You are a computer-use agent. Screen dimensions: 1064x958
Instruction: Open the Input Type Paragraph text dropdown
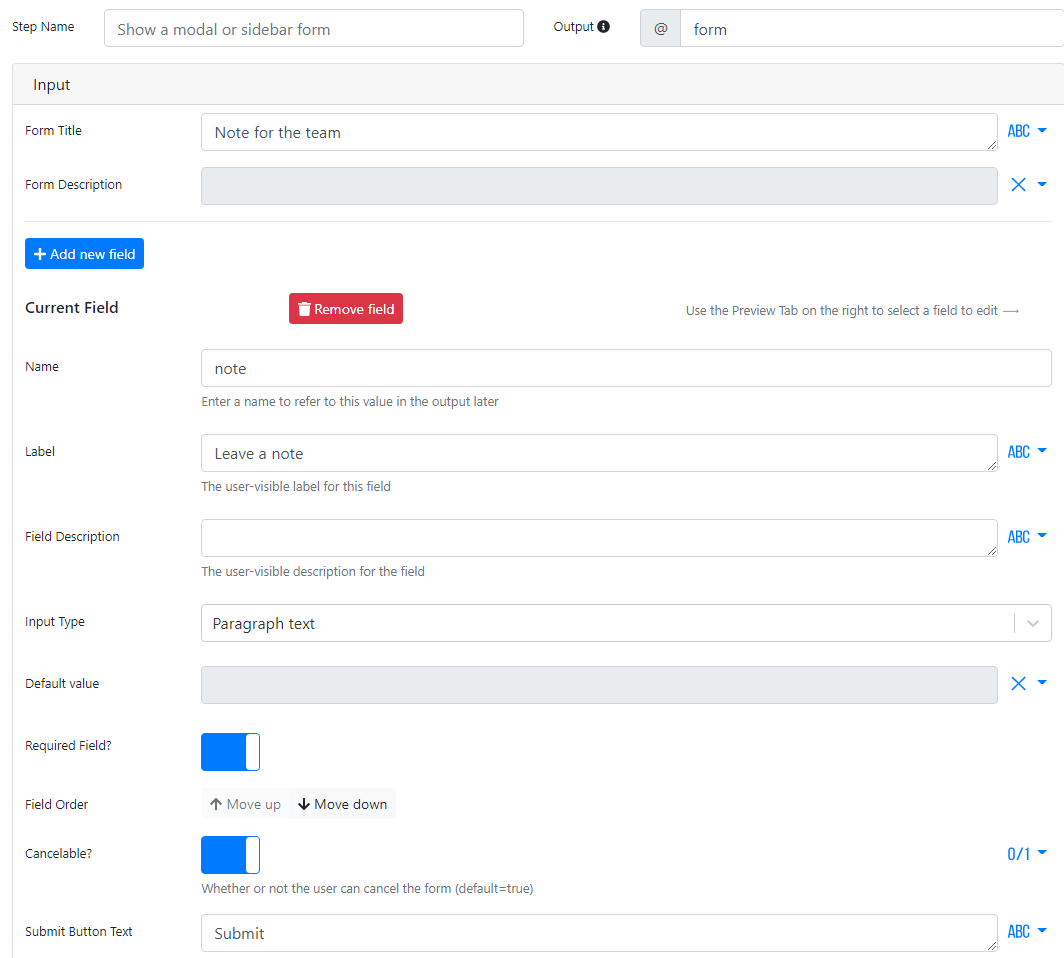click(x=626, y=623)
